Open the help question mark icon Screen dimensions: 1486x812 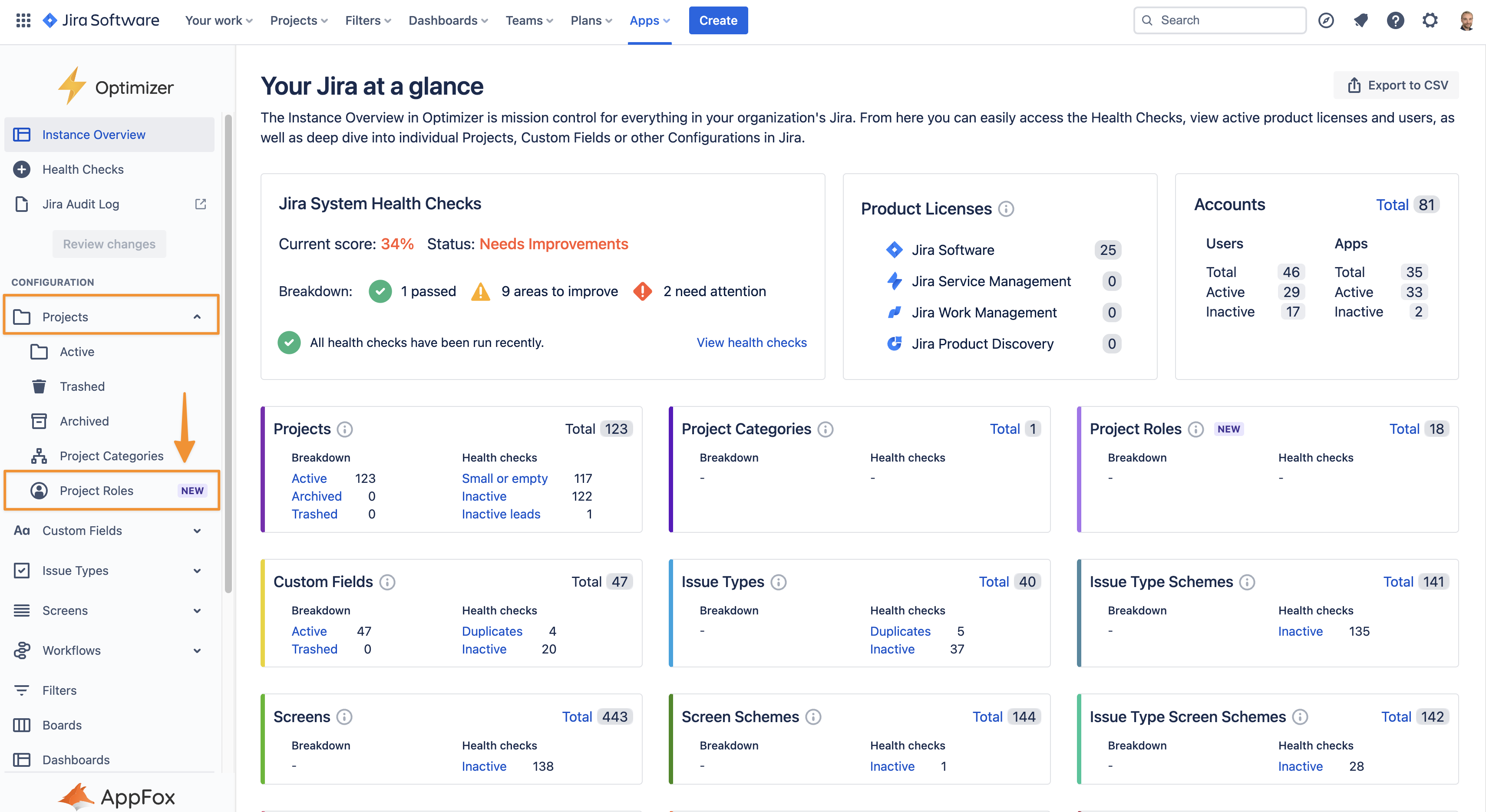(1395, 21)
